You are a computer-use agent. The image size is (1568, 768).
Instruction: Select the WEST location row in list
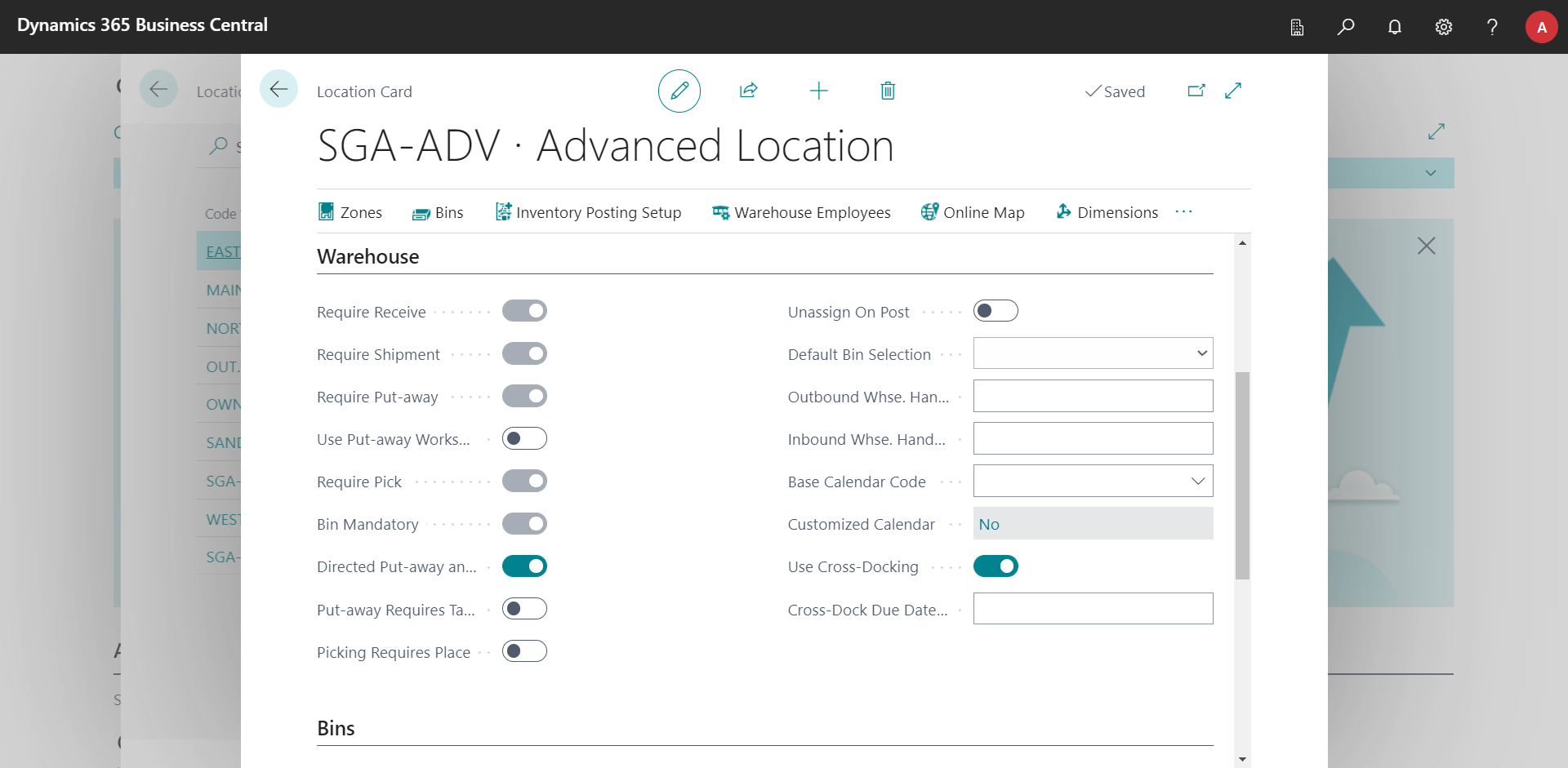(219, 519)
